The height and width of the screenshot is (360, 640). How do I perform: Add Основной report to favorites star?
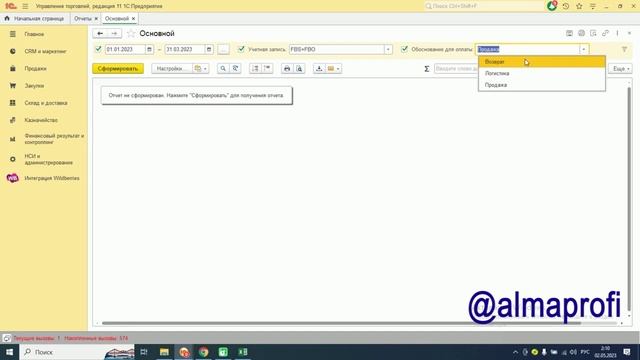pos(131,33)
